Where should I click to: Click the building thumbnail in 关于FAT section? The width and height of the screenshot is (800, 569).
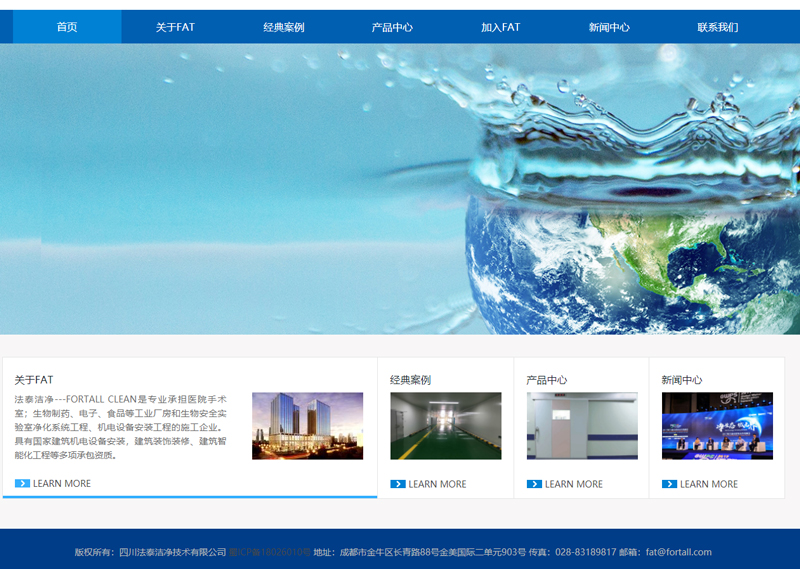pos(307,426)
